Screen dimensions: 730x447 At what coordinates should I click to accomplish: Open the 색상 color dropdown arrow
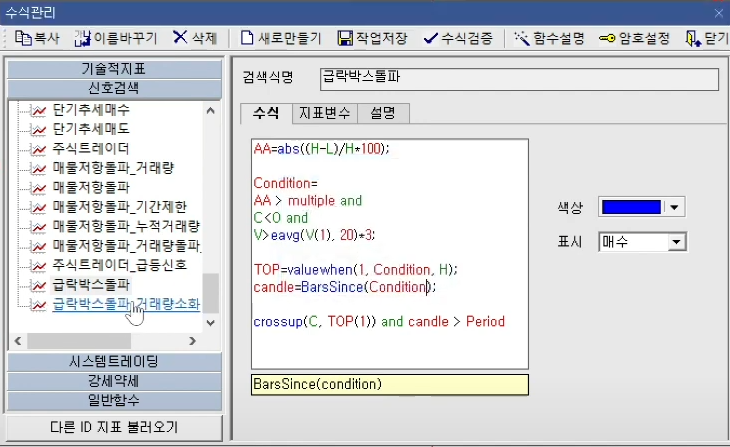tap(674, 207)
